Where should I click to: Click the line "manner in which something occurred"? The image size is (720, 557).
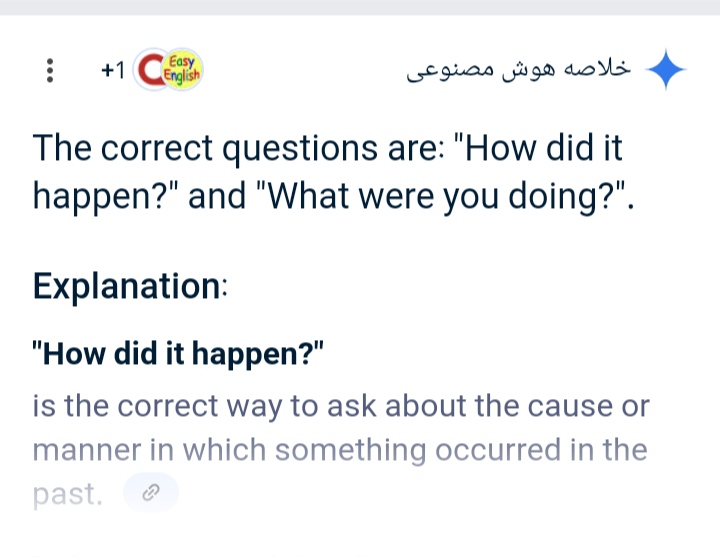340,450
